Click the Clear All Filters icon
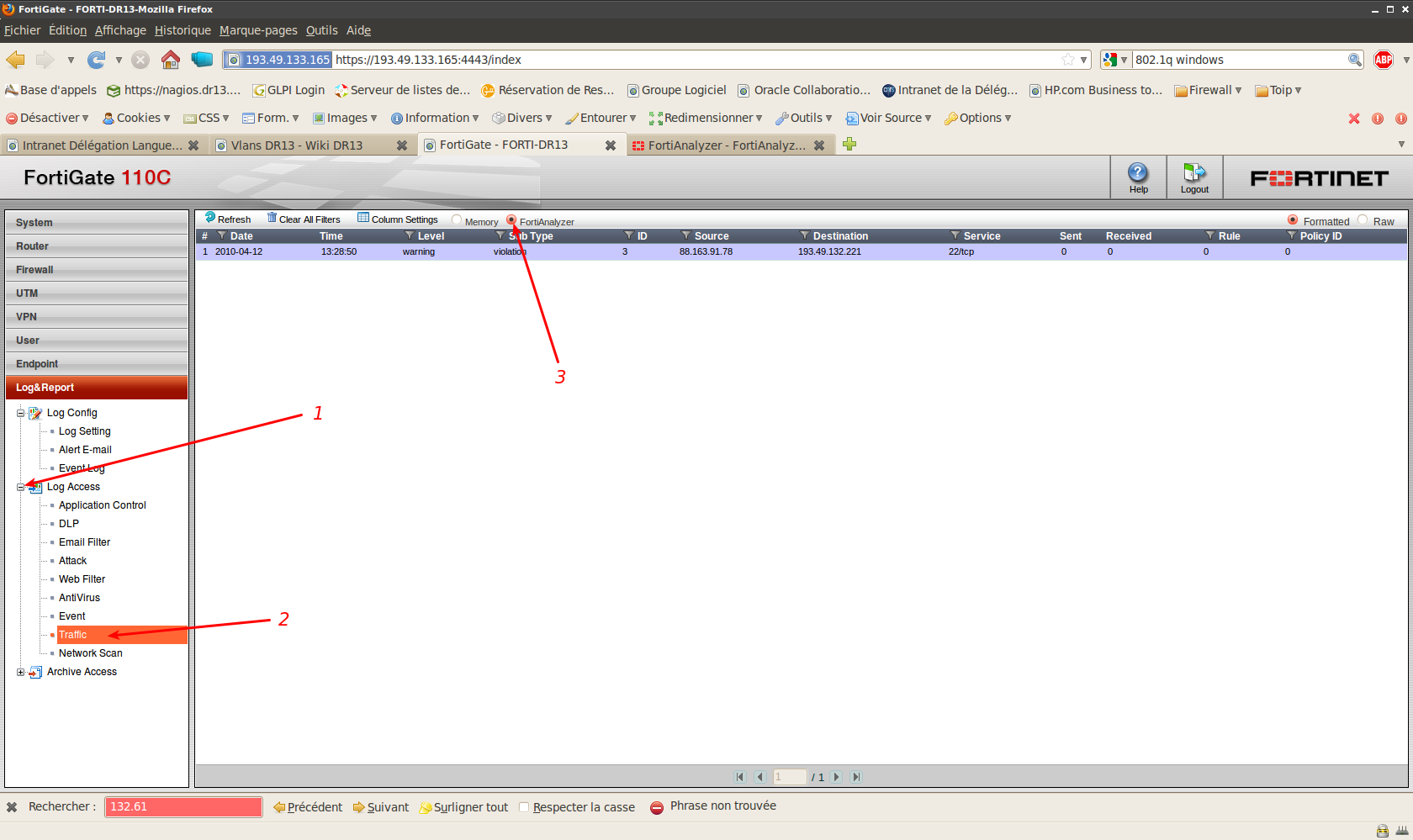1413x840 pixels. coord(272,219)
